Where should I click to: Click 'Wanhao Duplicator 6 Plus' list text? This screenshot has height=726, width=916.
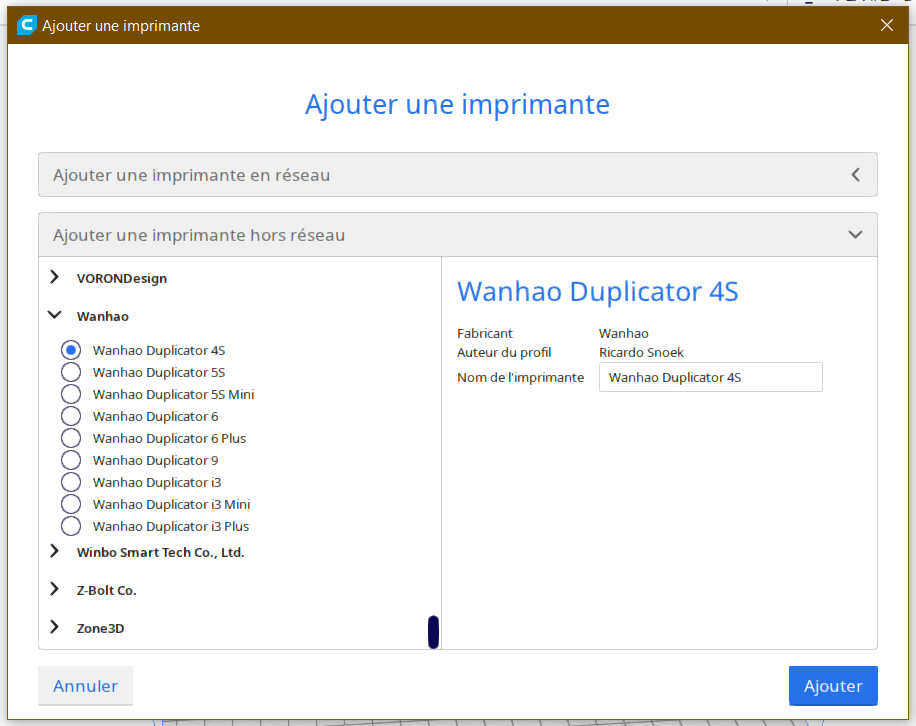pyautogui.click(x=169, y=438)
